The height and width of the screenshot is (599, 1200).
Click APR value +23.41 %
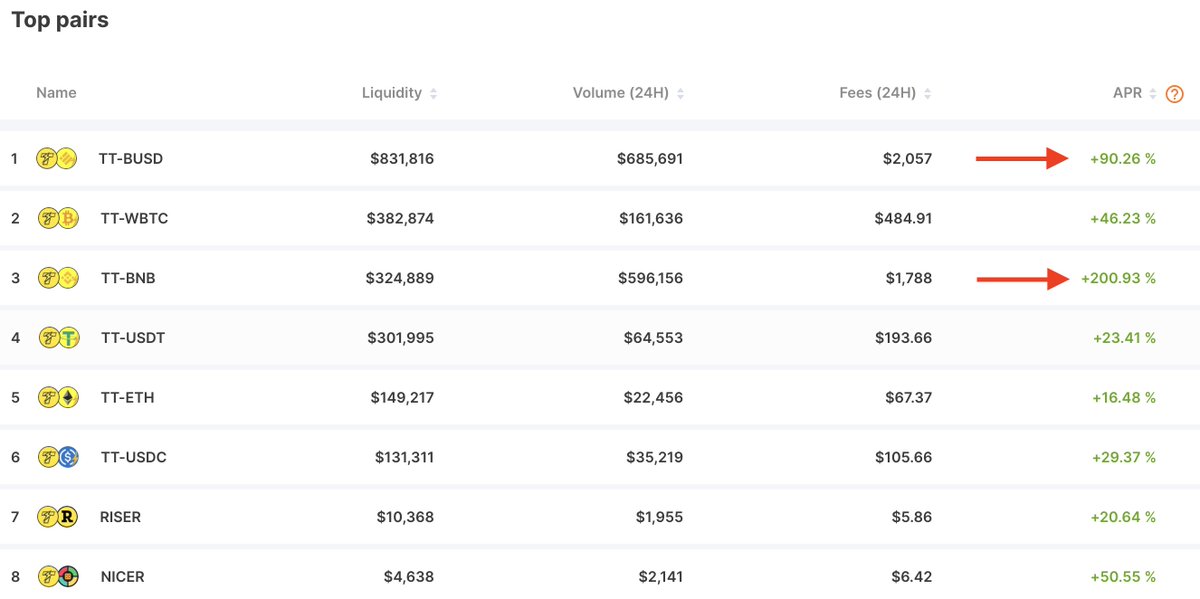1124,338
